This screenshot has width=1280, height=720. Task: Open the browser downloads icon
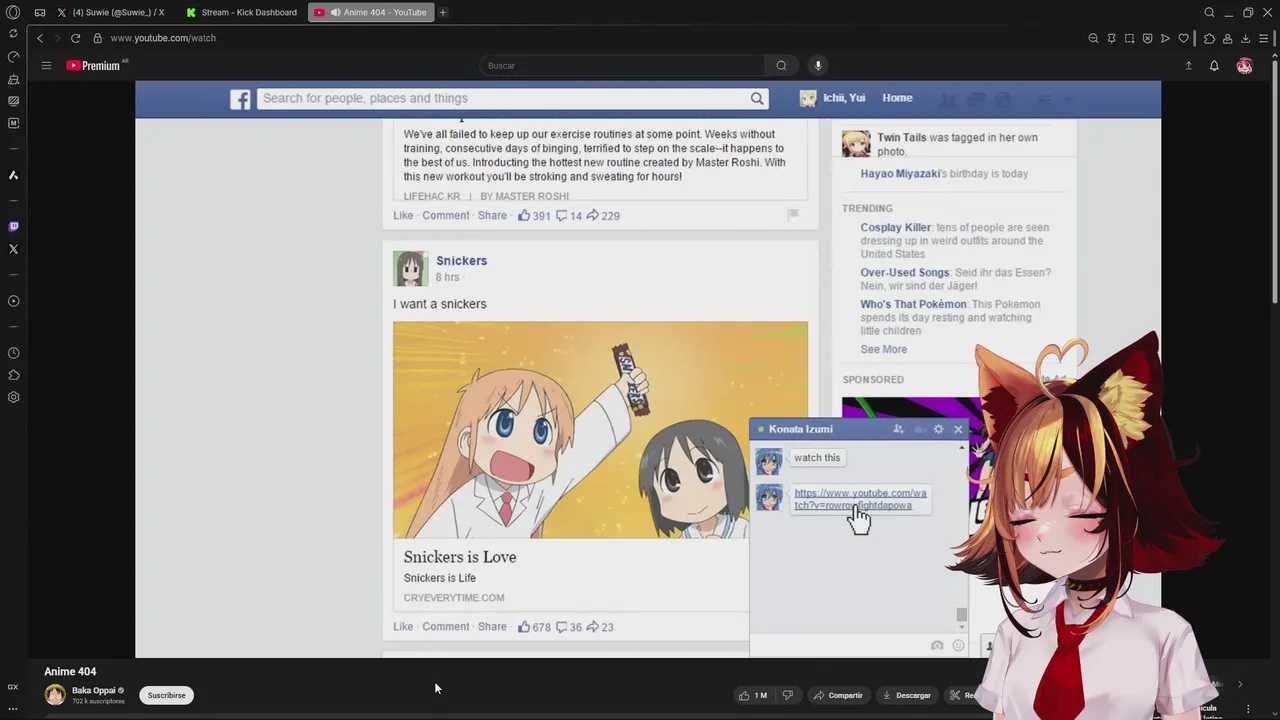1245,38
